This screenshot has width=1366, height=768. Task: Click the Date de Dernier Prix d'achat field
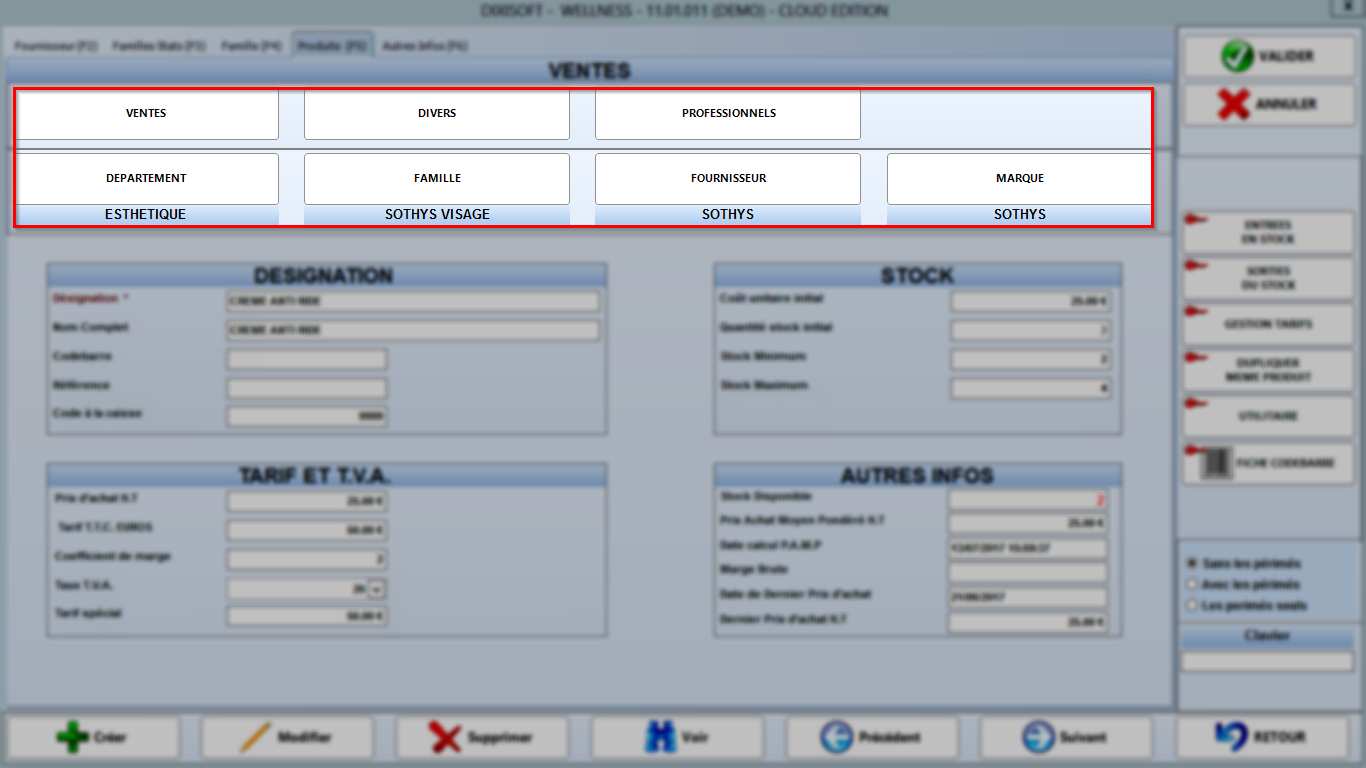coord(1028,598)
